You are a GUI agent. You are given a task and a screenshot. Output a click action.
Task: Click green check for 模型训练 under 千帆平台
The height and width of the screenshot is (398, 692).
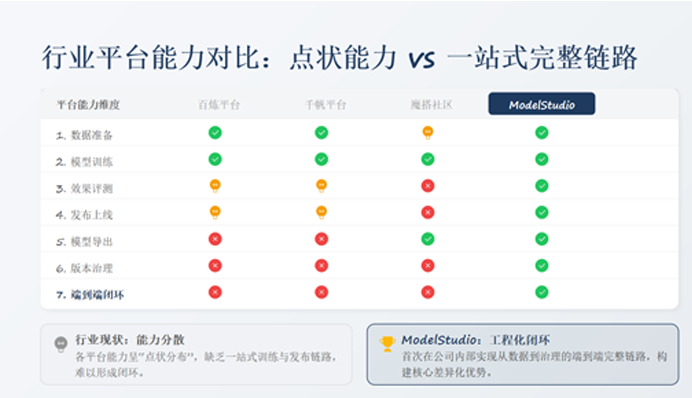(x=321, y=159)
